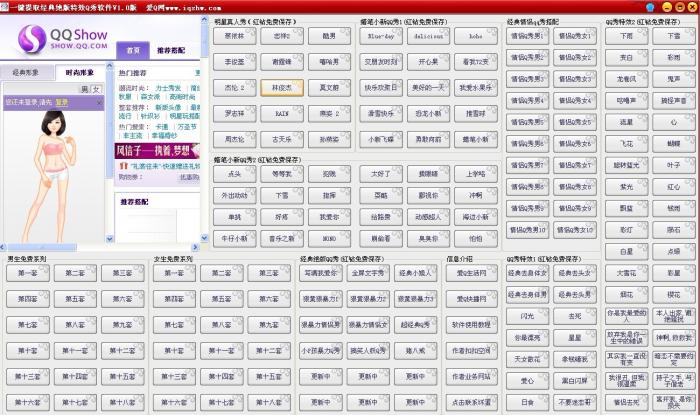Select the 嘻哈男 show button
The width and height of the screenshot is (700, 415).
(x=329, y=62)
